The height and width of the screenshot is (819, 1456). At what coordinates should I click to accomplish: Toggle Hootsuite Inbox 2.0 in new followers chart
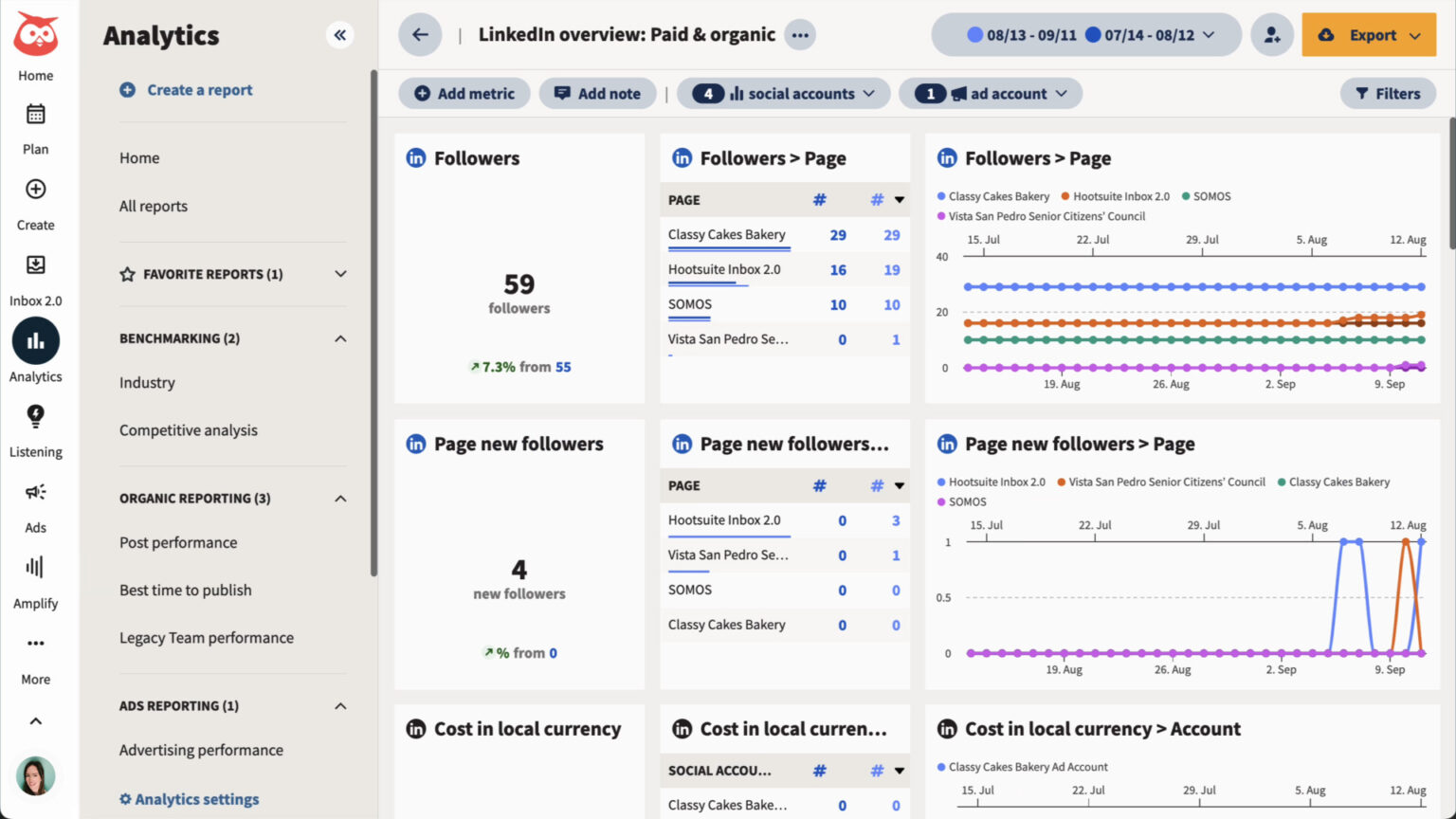pyautogui.click(x=995, y=482)
